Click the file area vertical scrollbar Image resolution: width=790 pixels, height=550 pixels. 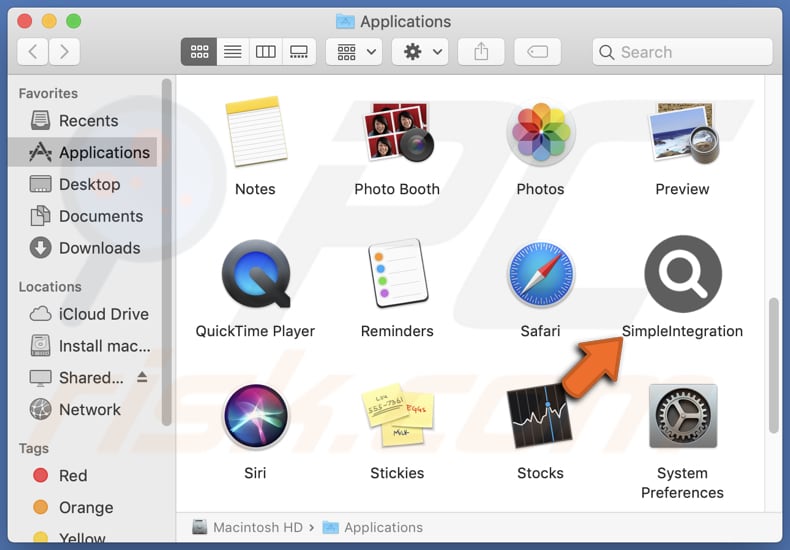774,365
